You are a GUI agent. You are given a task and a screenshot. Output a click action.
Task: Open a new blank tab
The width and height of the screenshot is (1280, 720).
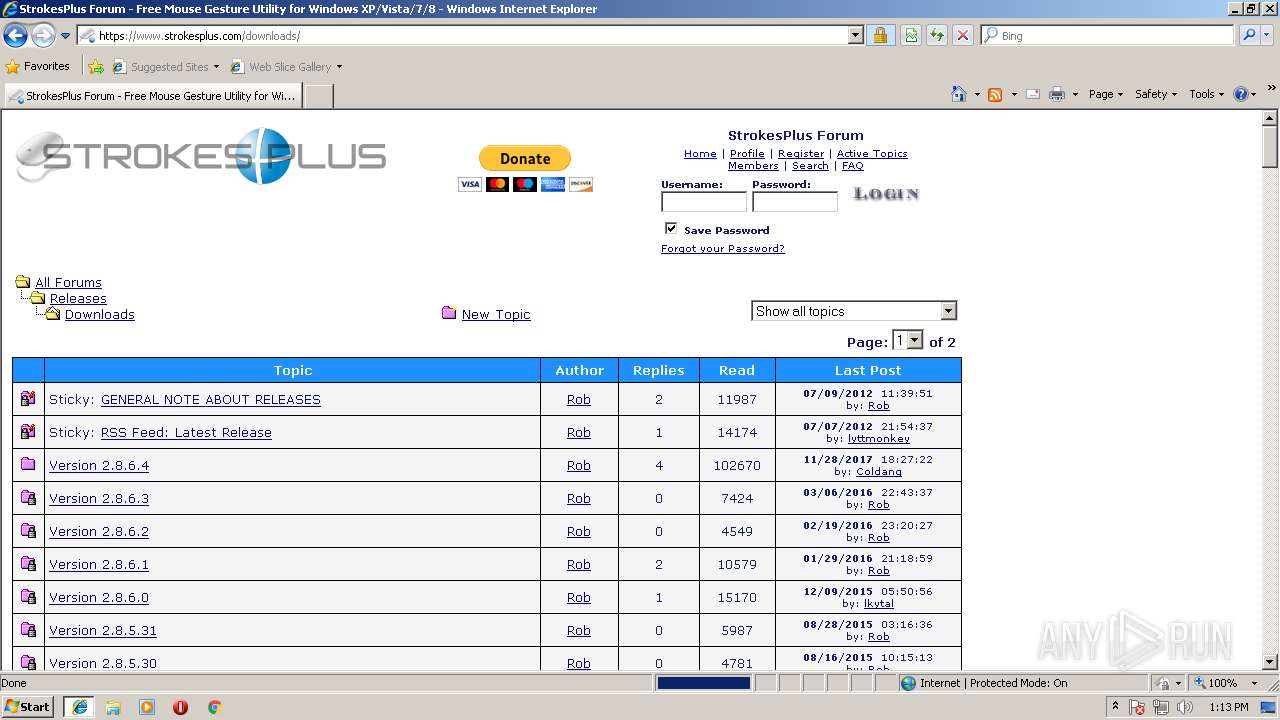pos(318,96)
